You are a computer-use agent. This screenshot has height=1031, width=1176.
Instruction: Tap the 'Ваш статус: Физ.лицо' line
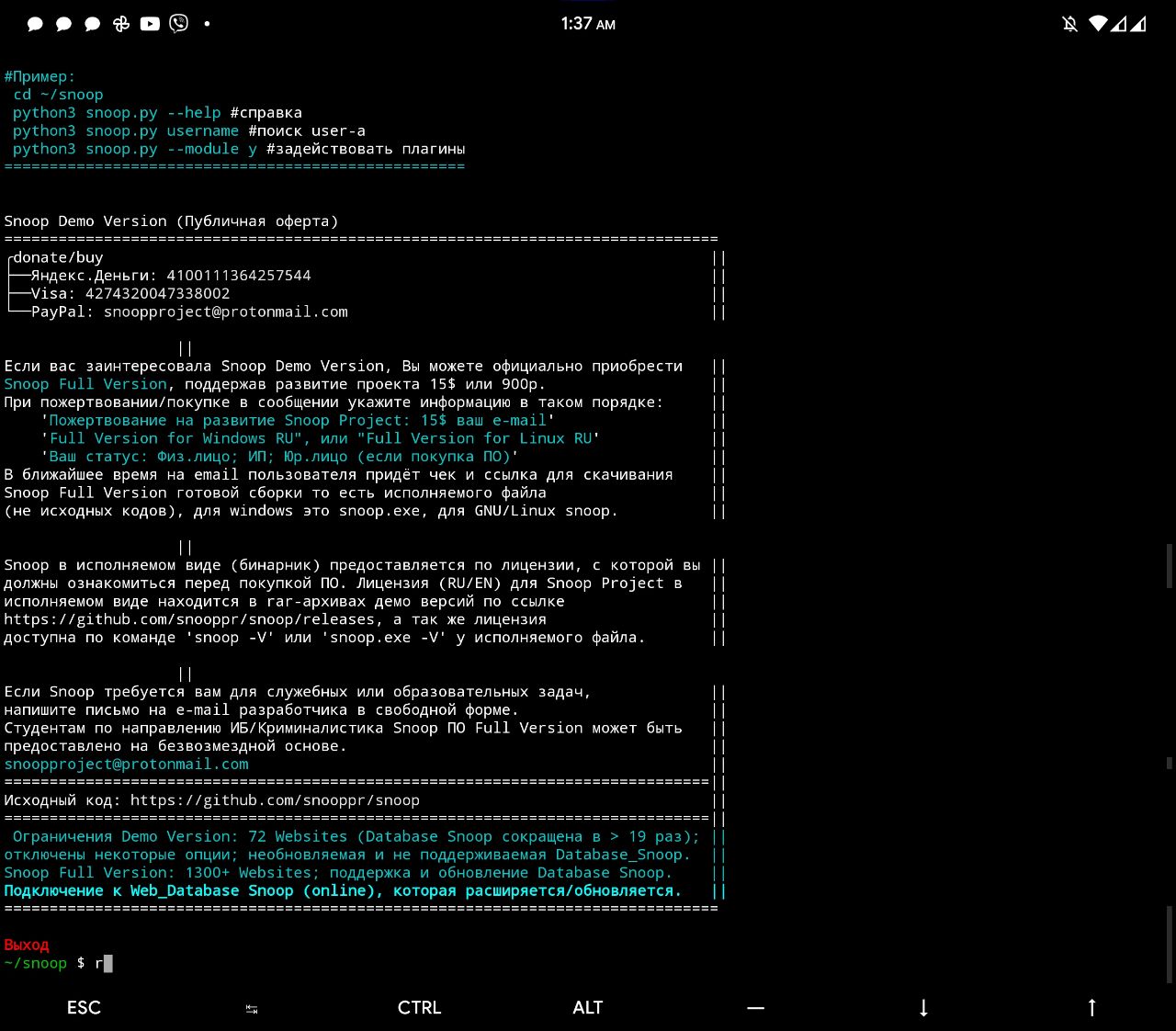tap(279, 457)
